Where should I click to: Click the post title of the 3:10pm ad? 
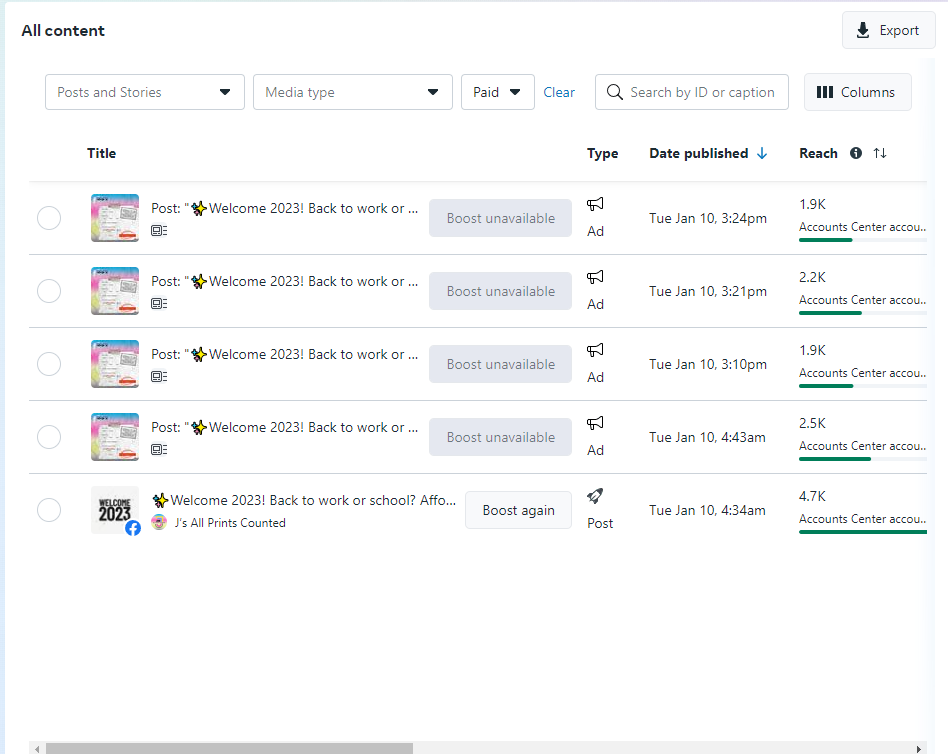click(284, 354)
